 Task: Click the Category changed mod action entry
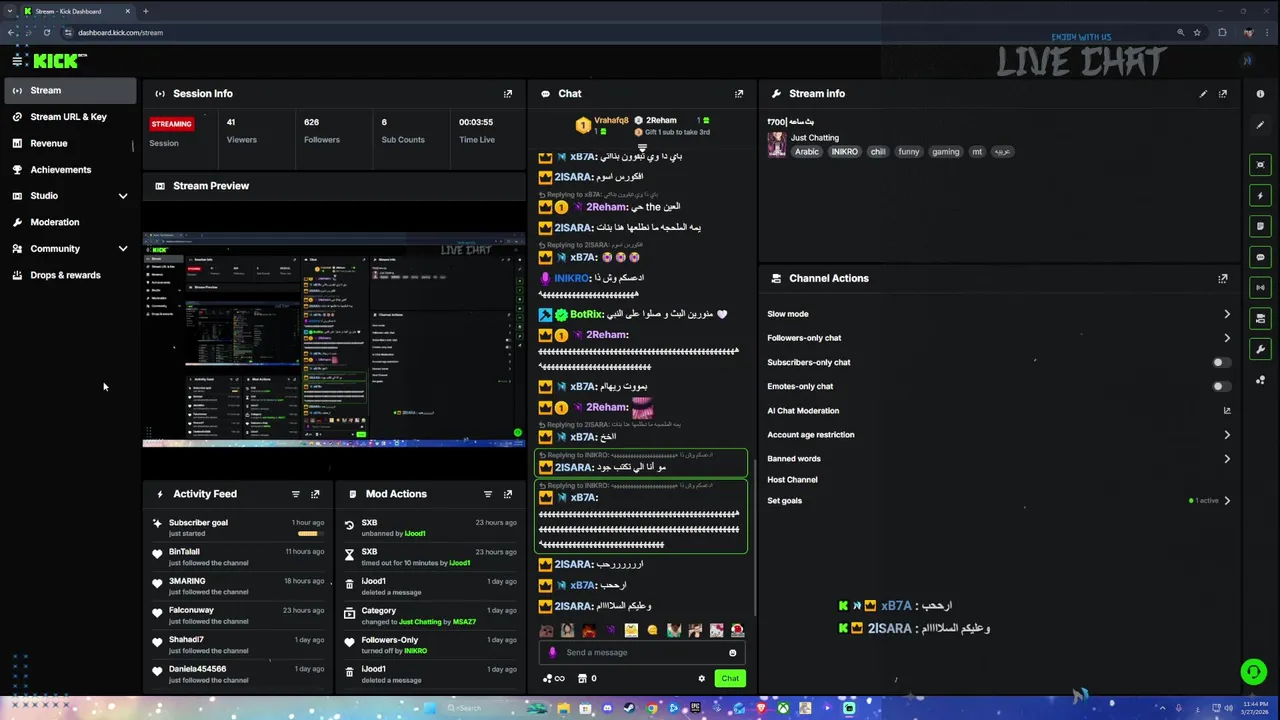[430, 616]
